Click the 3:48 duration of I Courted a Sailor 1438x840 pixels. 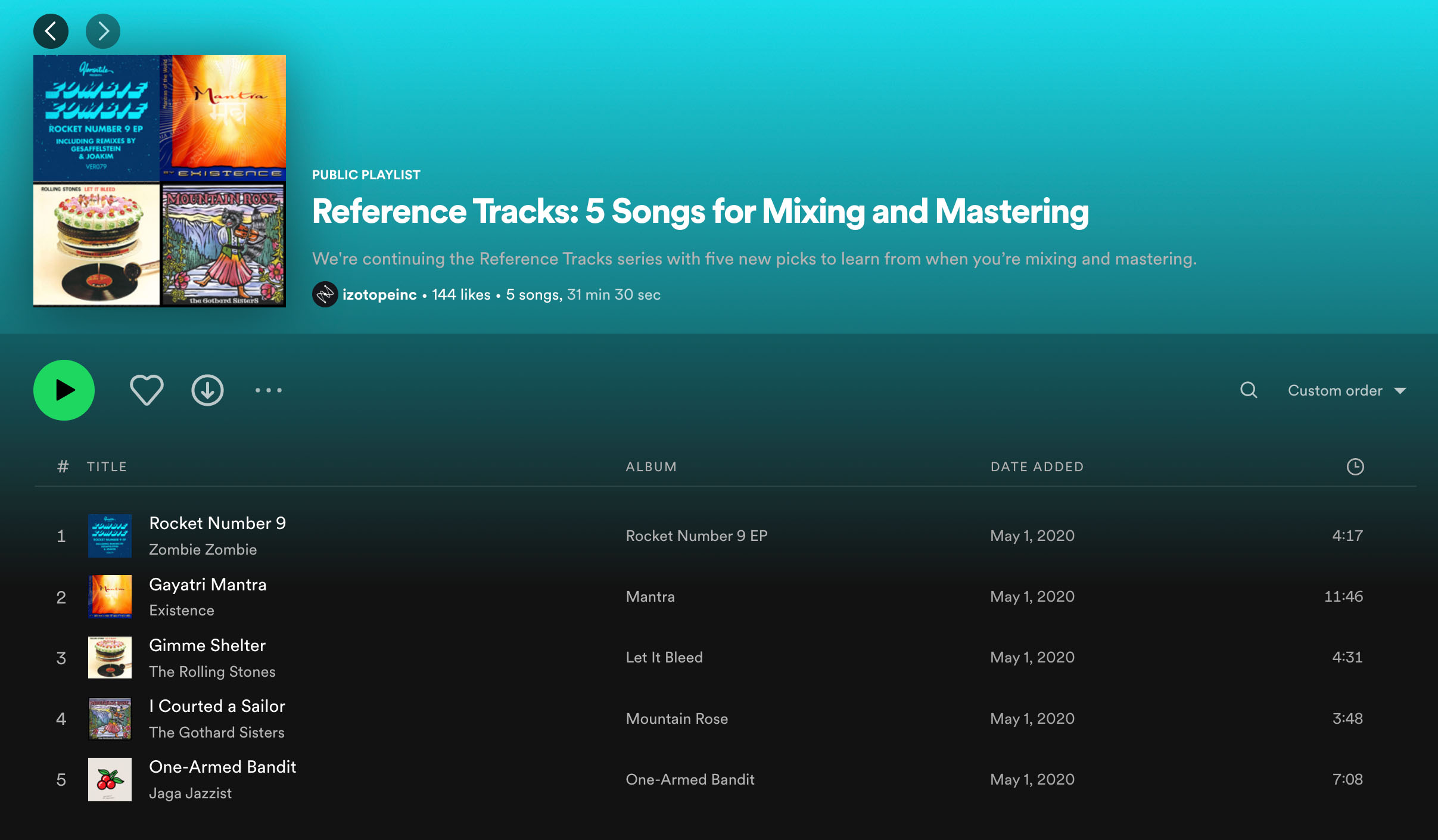1347,718
